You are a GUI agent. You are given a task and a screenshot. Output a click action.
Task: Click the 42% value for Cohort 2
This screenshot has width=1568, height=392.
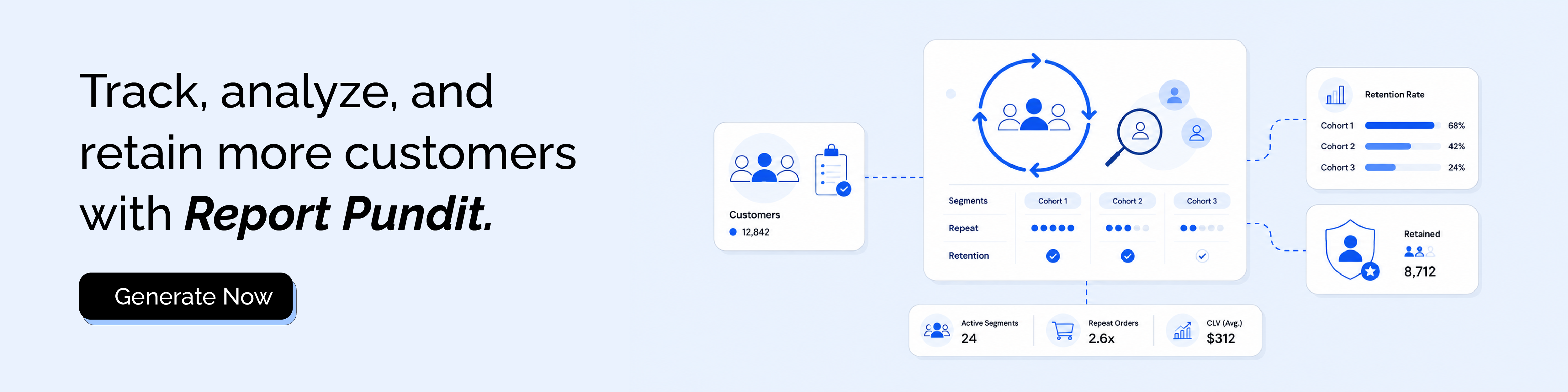tap(1457, 146)
